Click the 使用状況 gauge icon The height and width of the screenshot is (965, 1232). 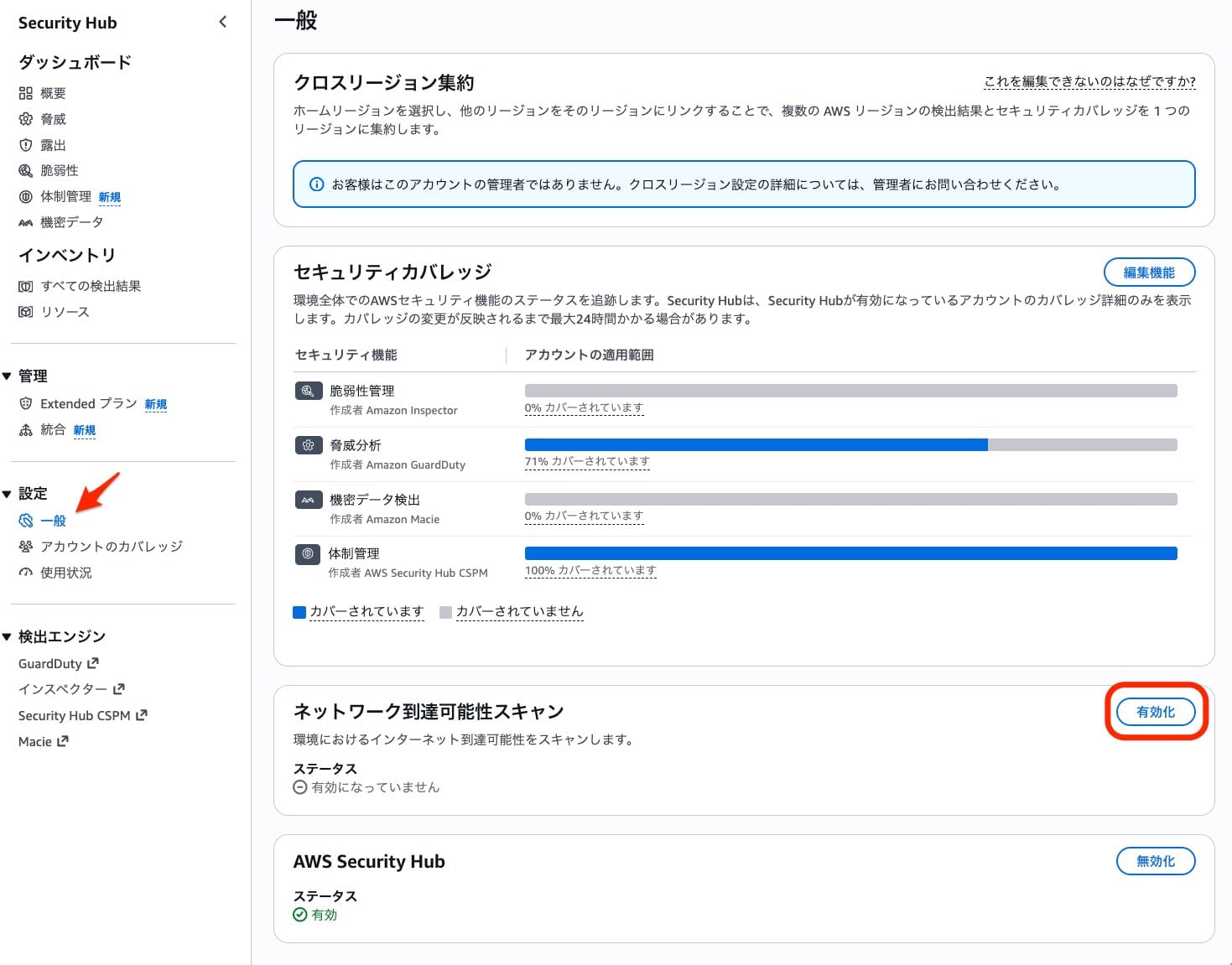tap(26, 573)
